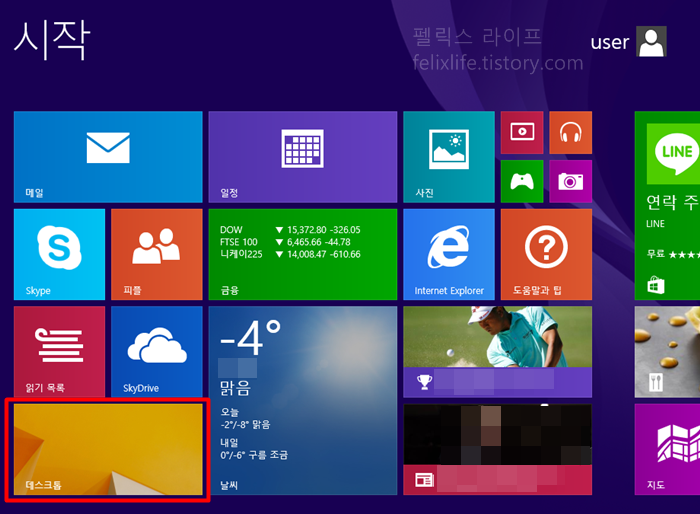Viewport: 700px width, 514px height.
Task: Click the 시작 Start heading
Action: point(52,39)
